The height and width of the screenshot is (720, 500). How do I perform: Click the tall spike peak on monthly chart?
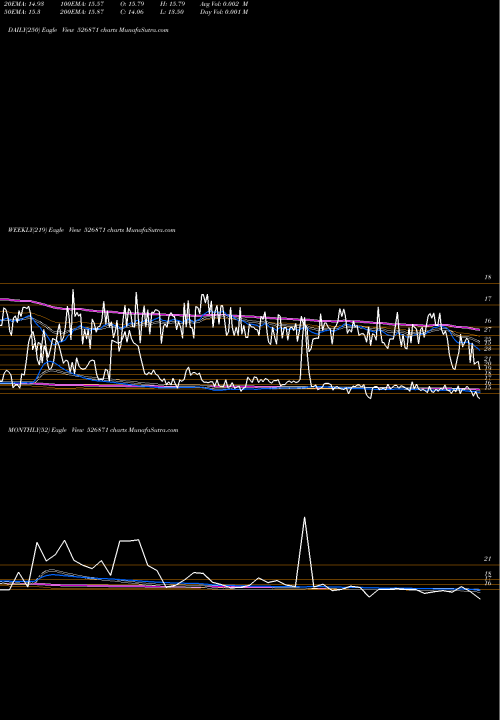click(x=304, y=518)
